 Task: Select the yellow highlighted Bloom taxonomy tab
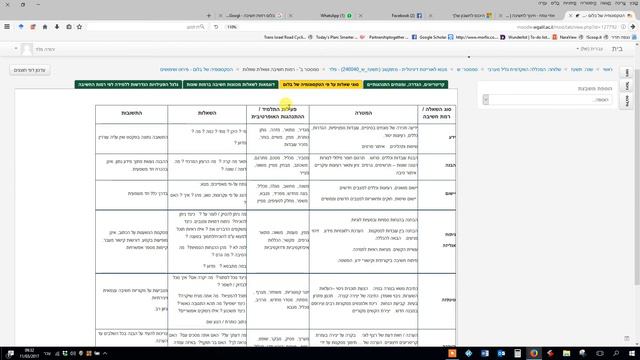click(x=320, y=84)
